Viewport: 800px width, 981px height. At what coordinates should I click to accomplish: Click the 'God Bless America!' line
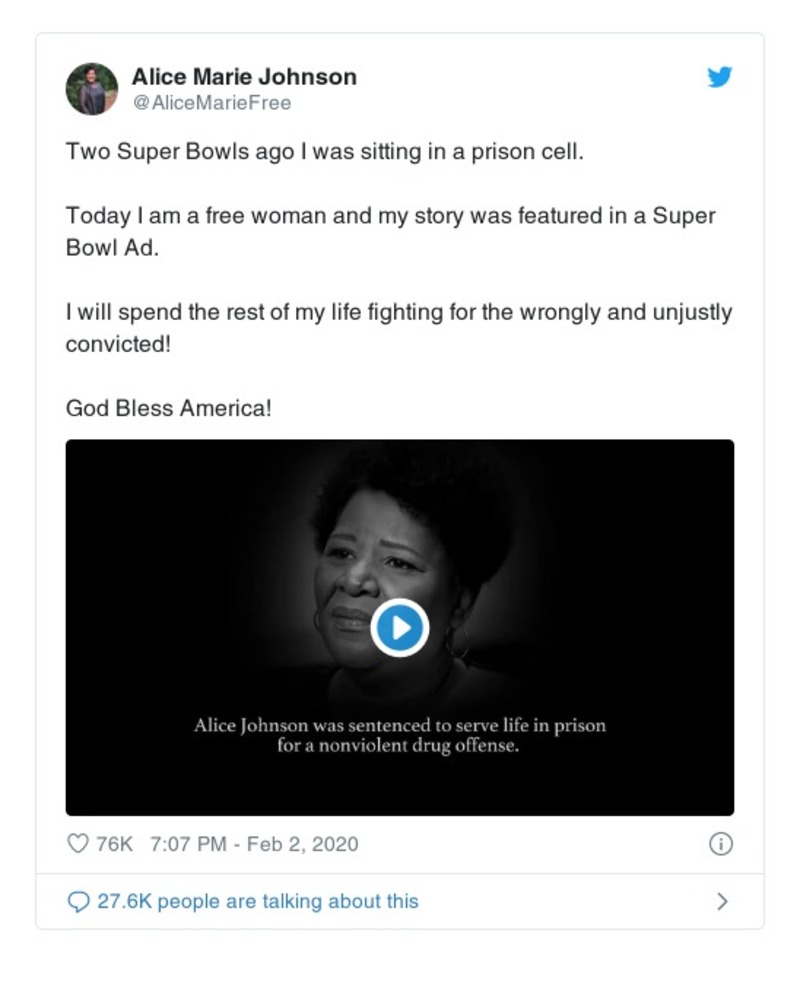[168, 408]
